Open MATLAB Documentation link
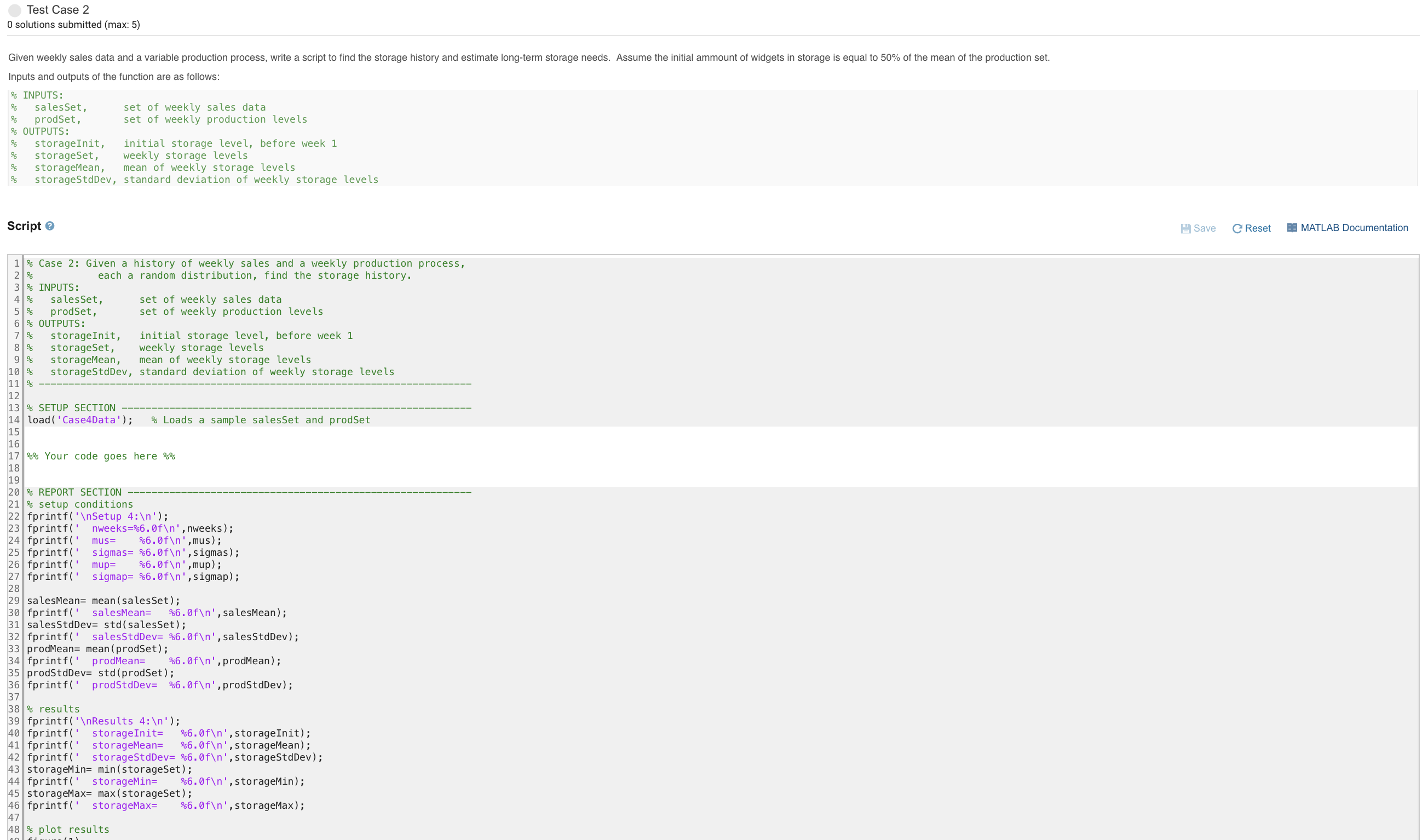This screenshot has height=840, width=1428. 1354,228
